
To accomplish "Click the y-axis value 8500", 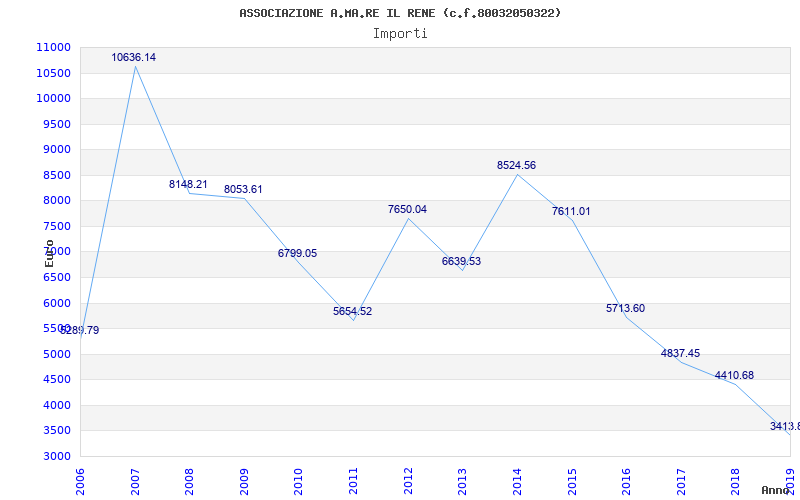I will (x=56, y=175).
